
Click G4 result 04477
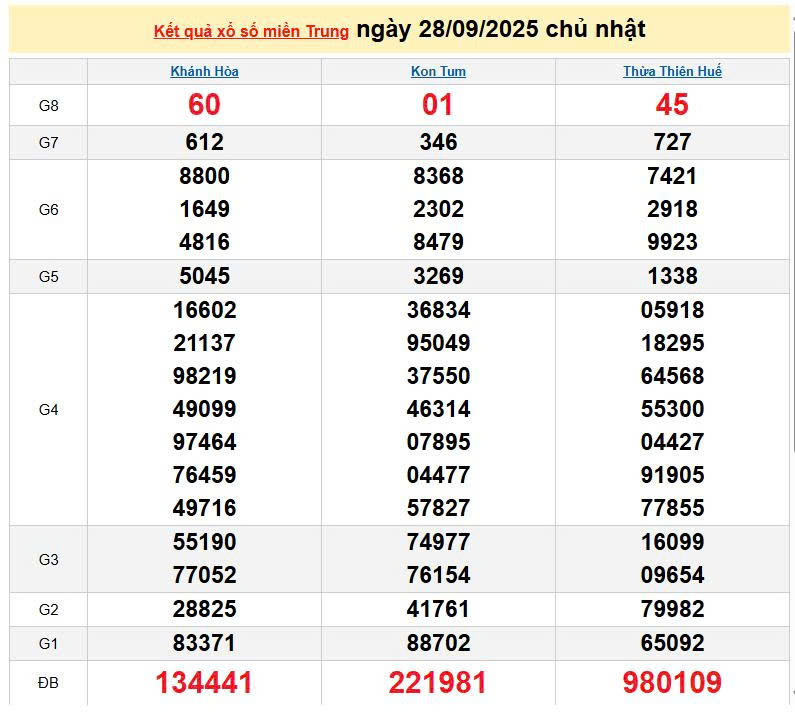[438, 475]
